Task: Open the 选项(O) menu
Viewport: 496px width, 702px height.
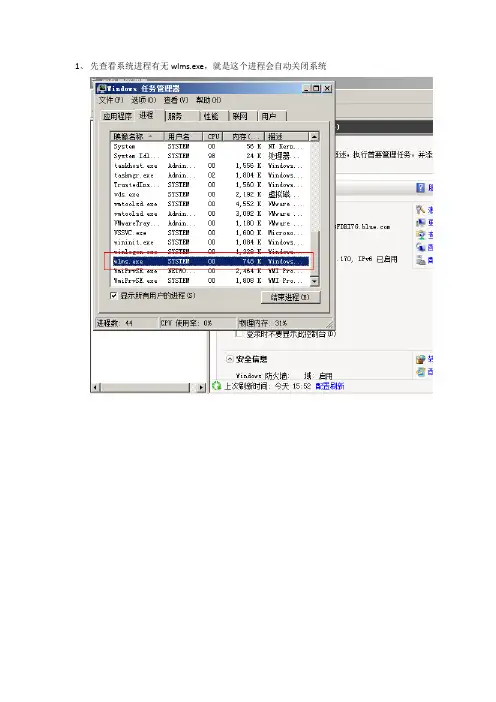Action: click(x=143, y=100)
